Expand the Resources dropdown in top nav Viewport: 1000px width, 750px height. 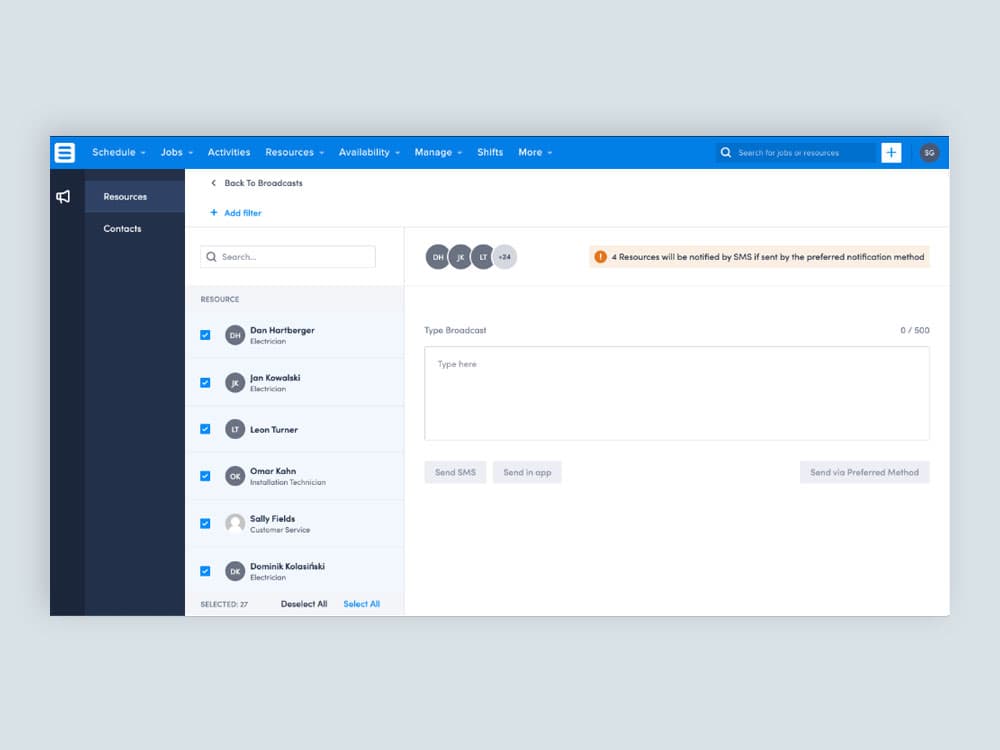click(295, 152)
